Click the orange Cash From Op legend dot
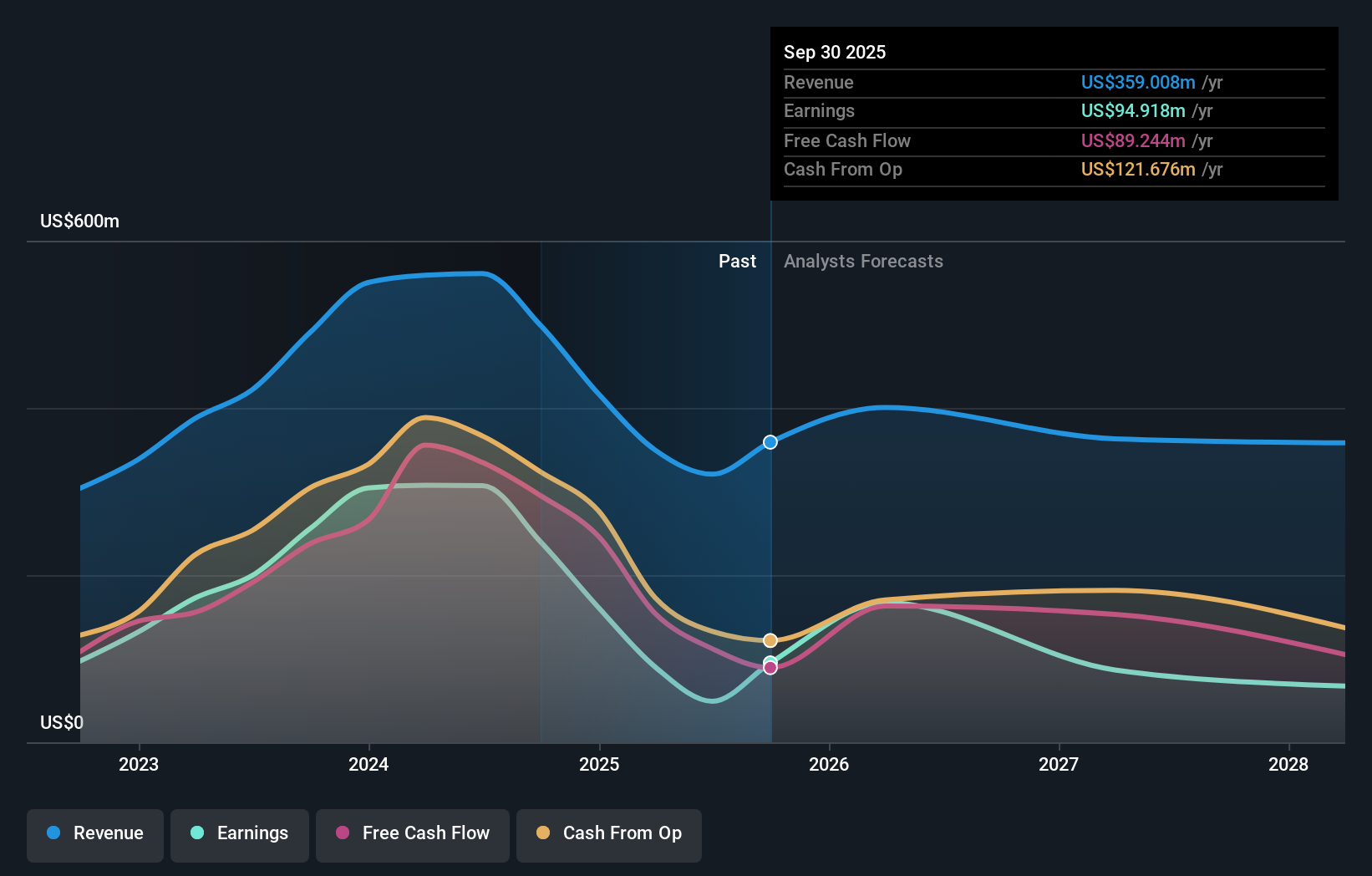 pyautogui.click(x=545, y=833)
